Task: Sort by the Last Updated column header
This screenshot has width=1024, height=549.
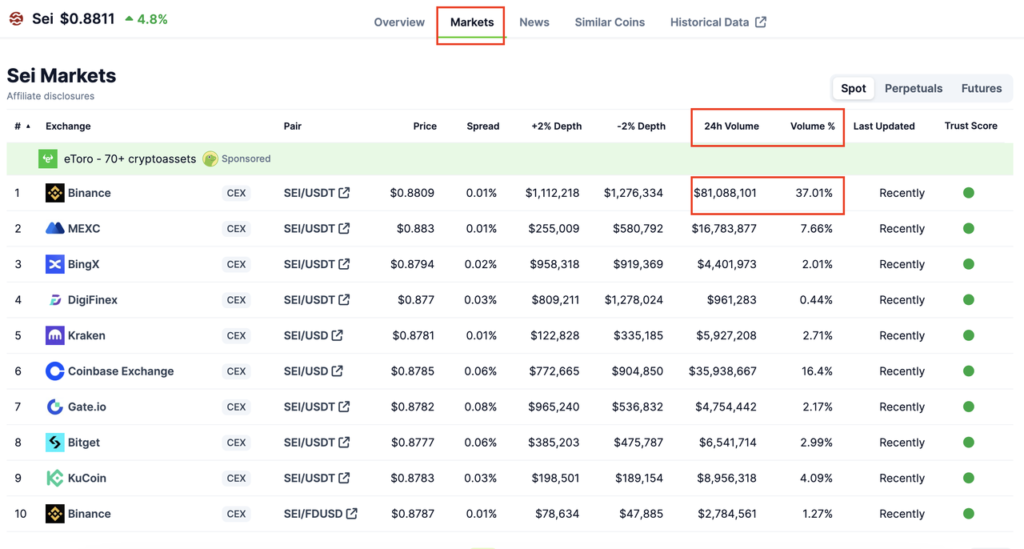Action: [884, 126]
